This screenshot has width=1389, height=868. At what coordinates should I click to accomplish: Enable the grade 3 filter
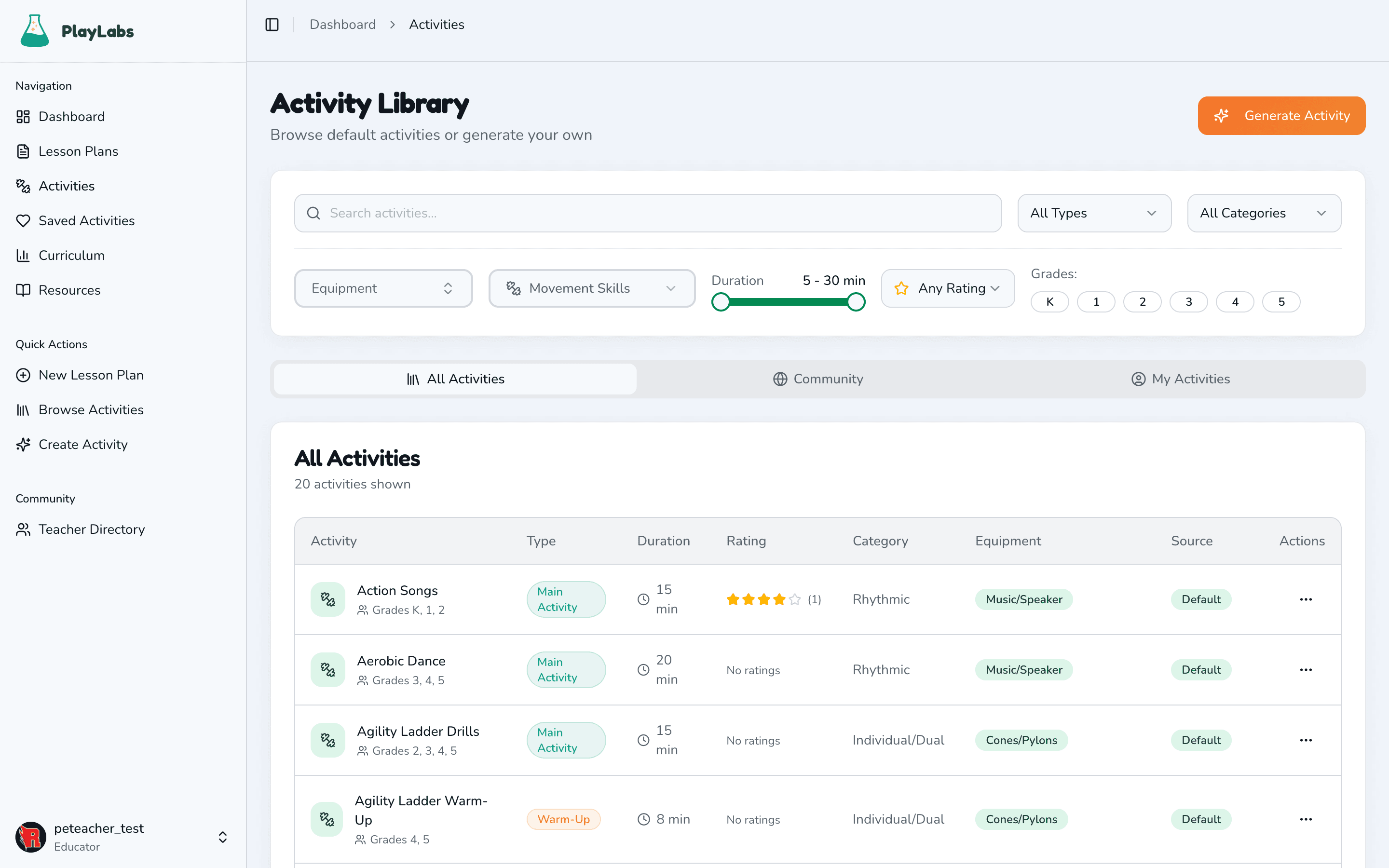coord(1189,301)
